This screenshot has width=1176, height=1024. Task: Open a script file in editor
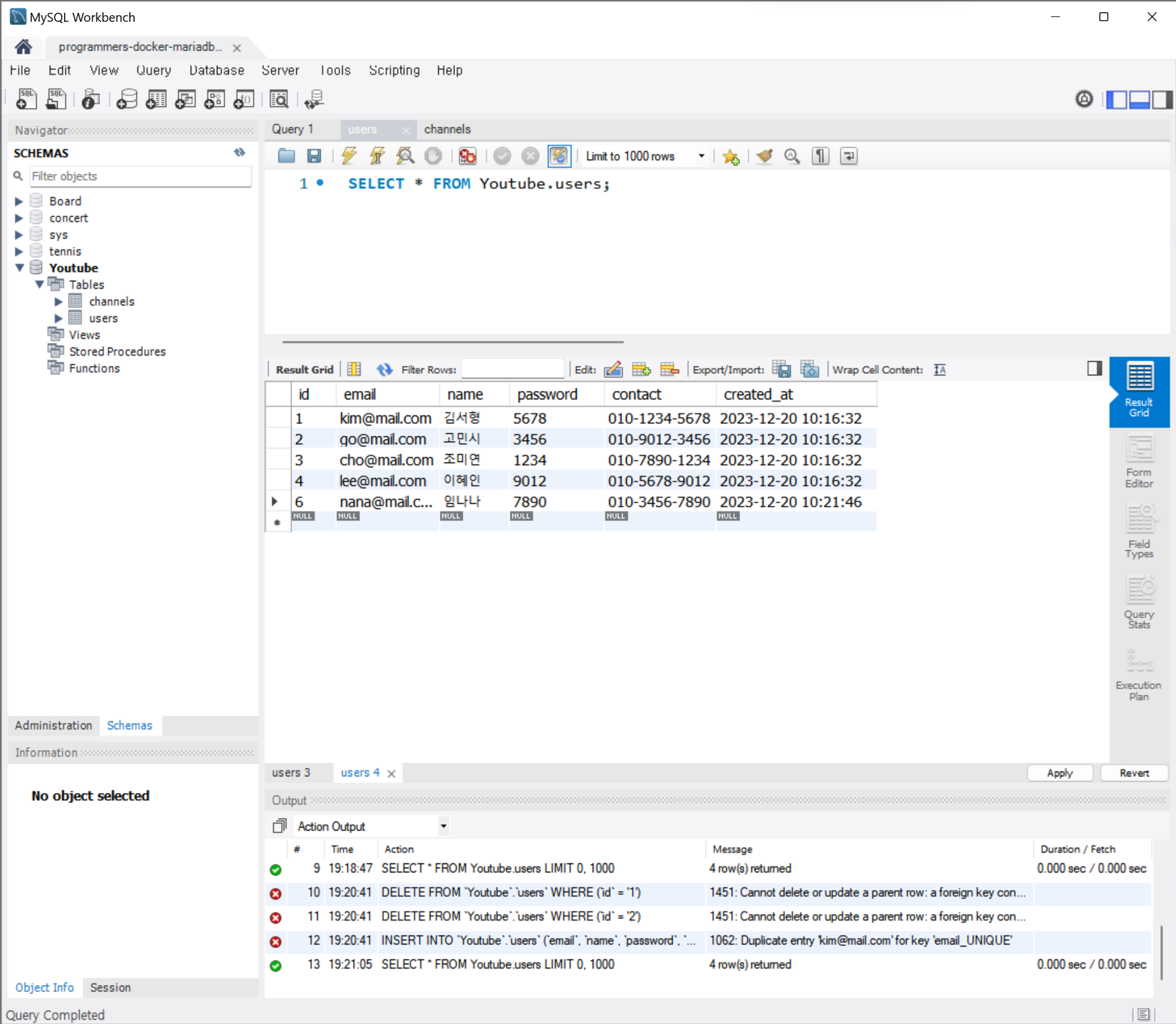click(x=286, y=156)
